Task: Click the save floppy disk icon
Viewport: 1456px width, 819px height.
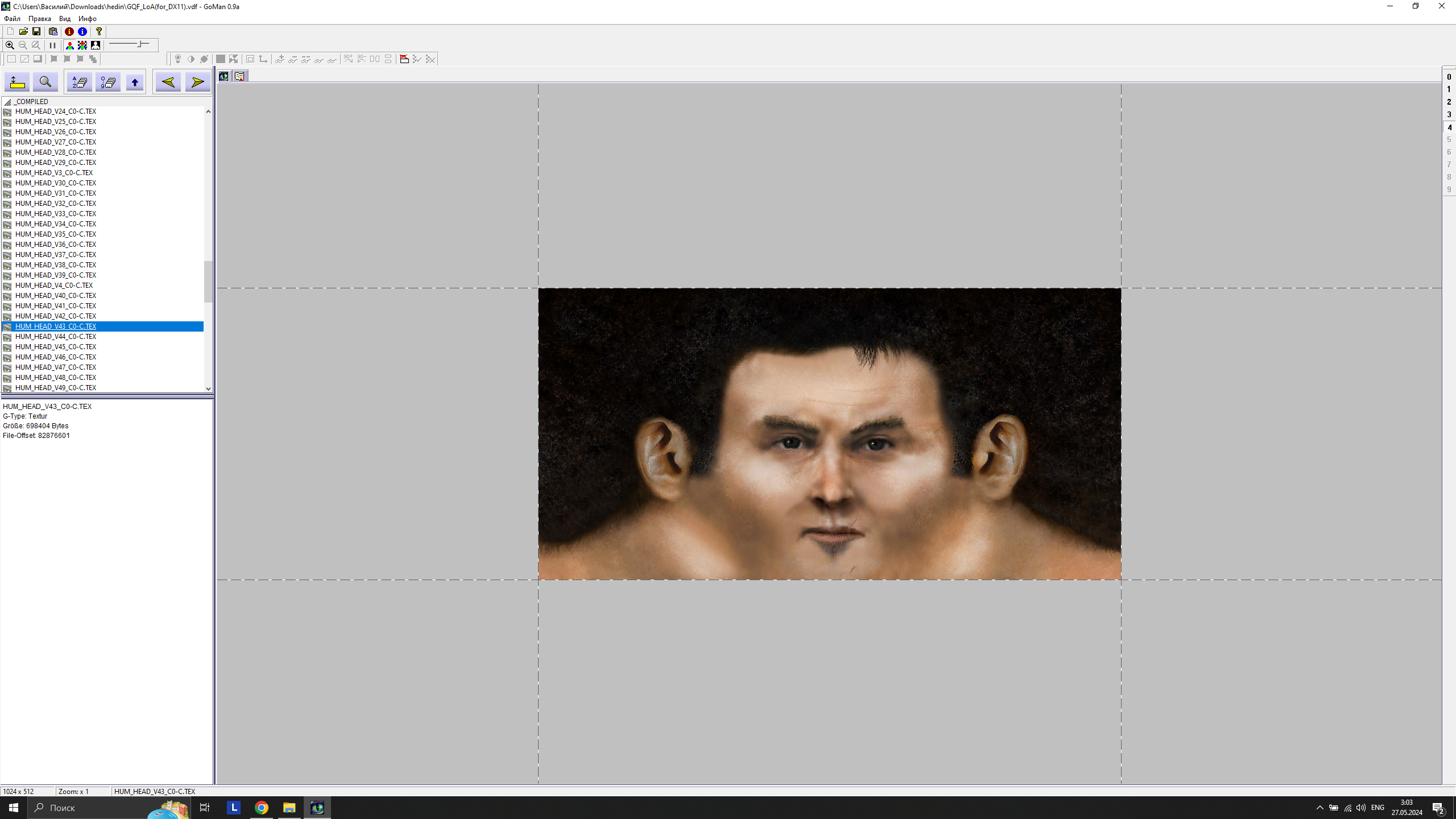Action: point(36,31)
